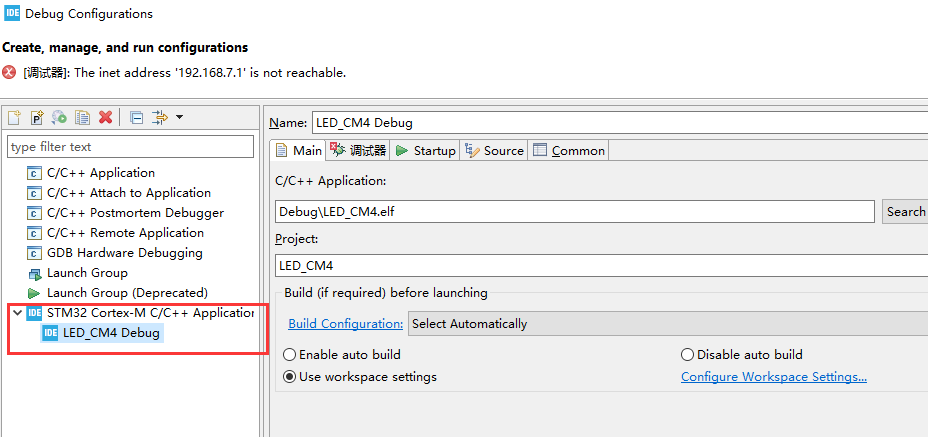Viewport: 928px width, 437px height.
Task: Click the Search button for application
Action: click(x=905, y=211)
